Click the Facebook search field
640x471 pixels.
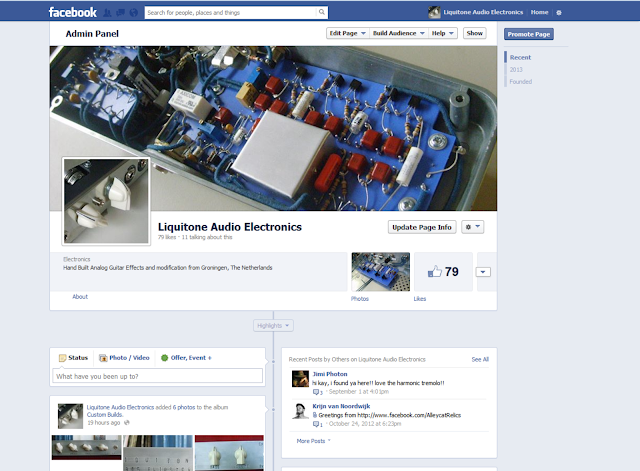click(231, 13)
